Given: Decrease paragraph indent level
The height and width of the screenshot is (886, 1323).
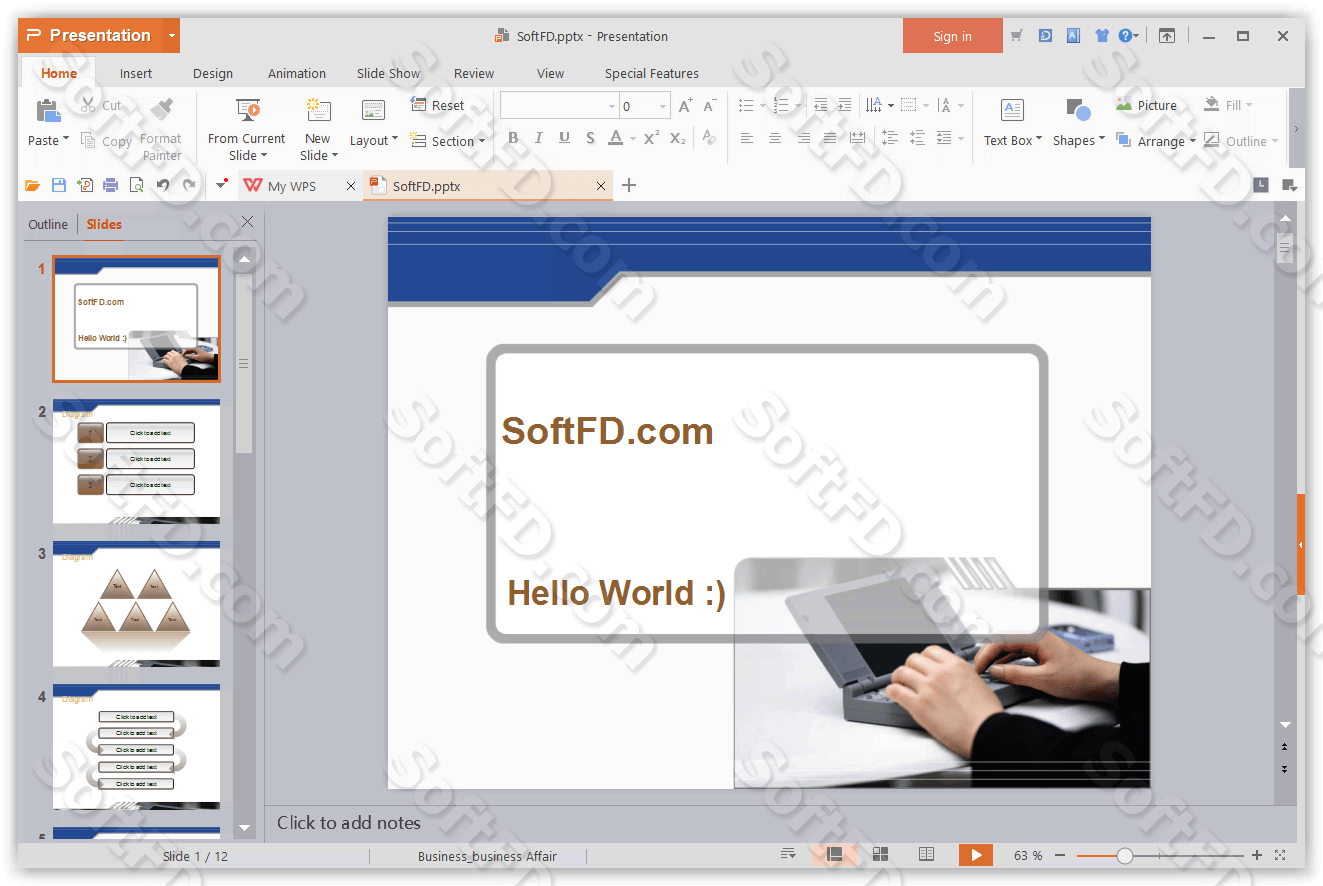Looking at the screenshot, I should pos(821,105).
